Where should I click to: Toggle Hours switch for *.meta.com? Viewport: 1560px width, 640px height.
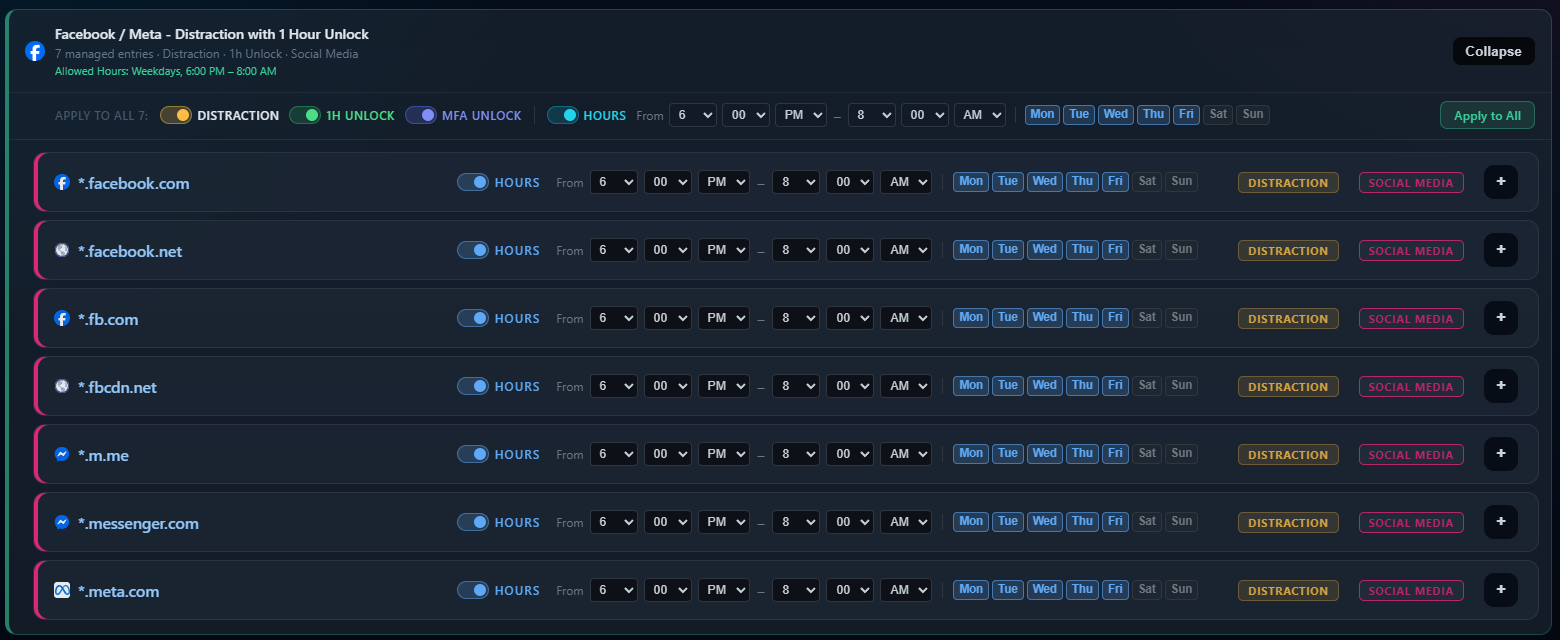coord(473,590)
